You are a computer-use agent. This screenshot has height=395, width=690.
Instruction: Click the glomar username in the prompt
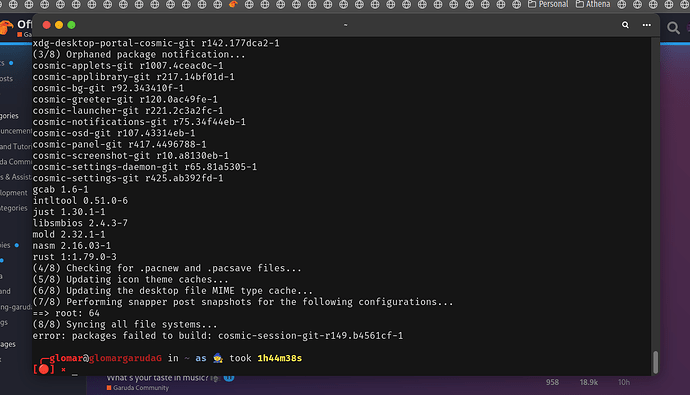pos(66,358)
